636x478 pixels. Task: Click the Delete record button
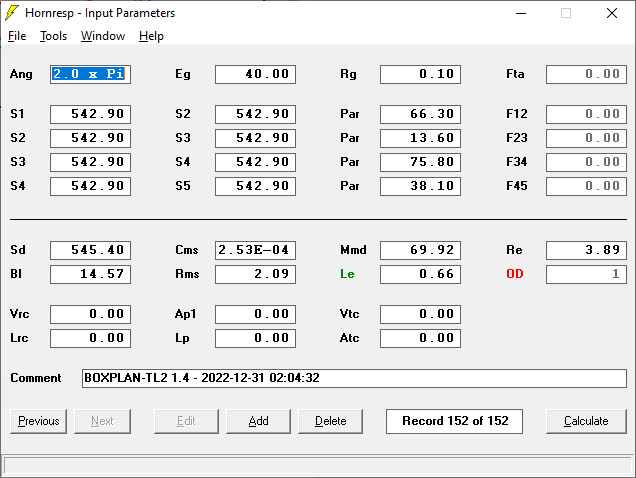coord(331,421)
